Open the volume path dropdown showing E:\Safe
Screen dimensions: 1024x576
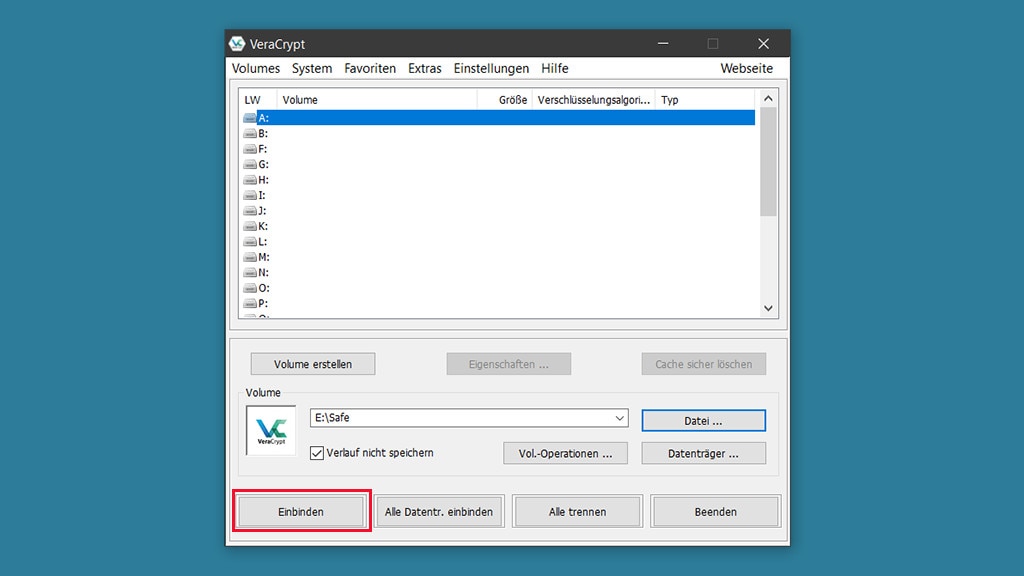tap(619, 417)
